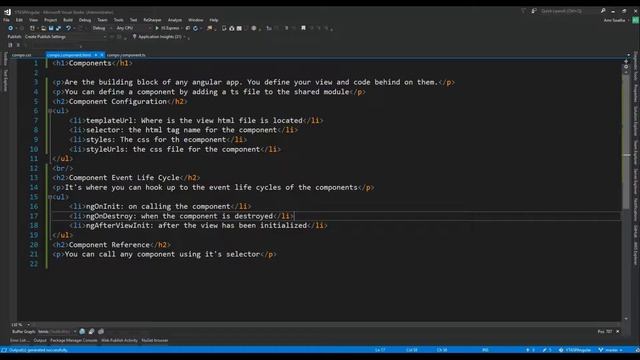Switch to the compo.component.ts tab
Image resolution: width=640 pixels, height=360 pixels.
(x=126, y=55)
